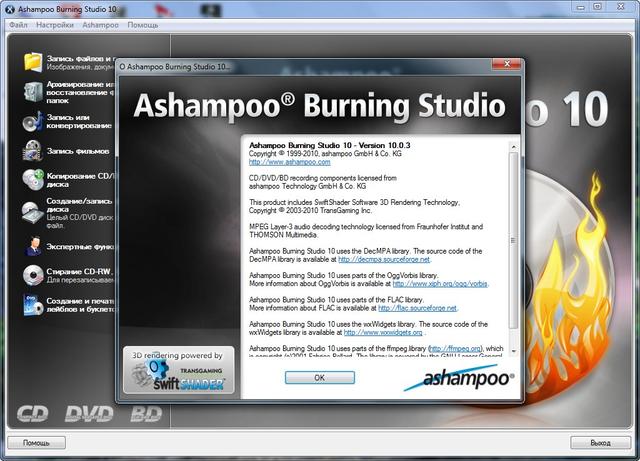Screen dimensions: 640x461
Task: Open the decmpa.sourceforge.net link
Action: point(384,259)
